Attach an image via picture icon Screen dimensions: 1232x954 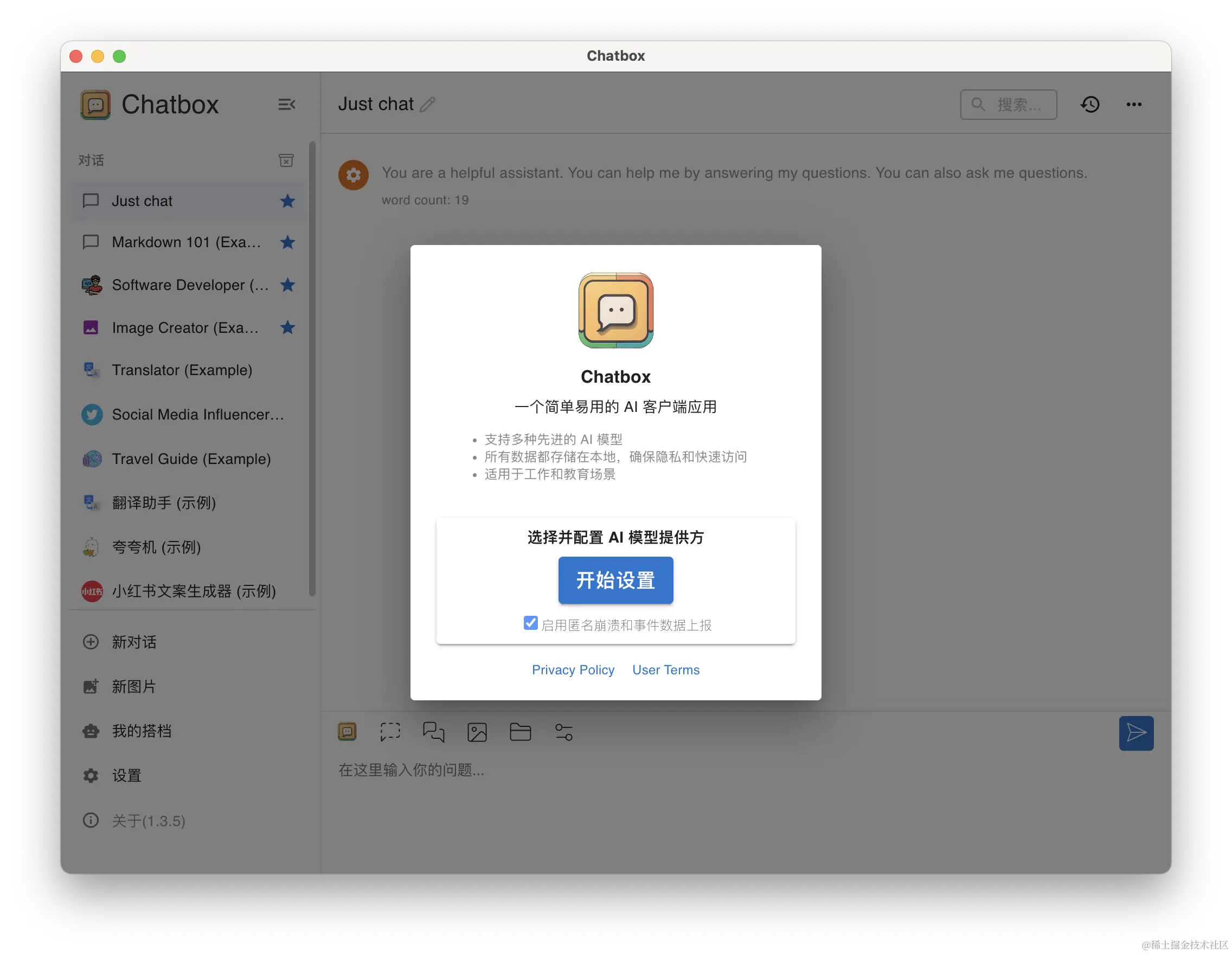point(477,732)
